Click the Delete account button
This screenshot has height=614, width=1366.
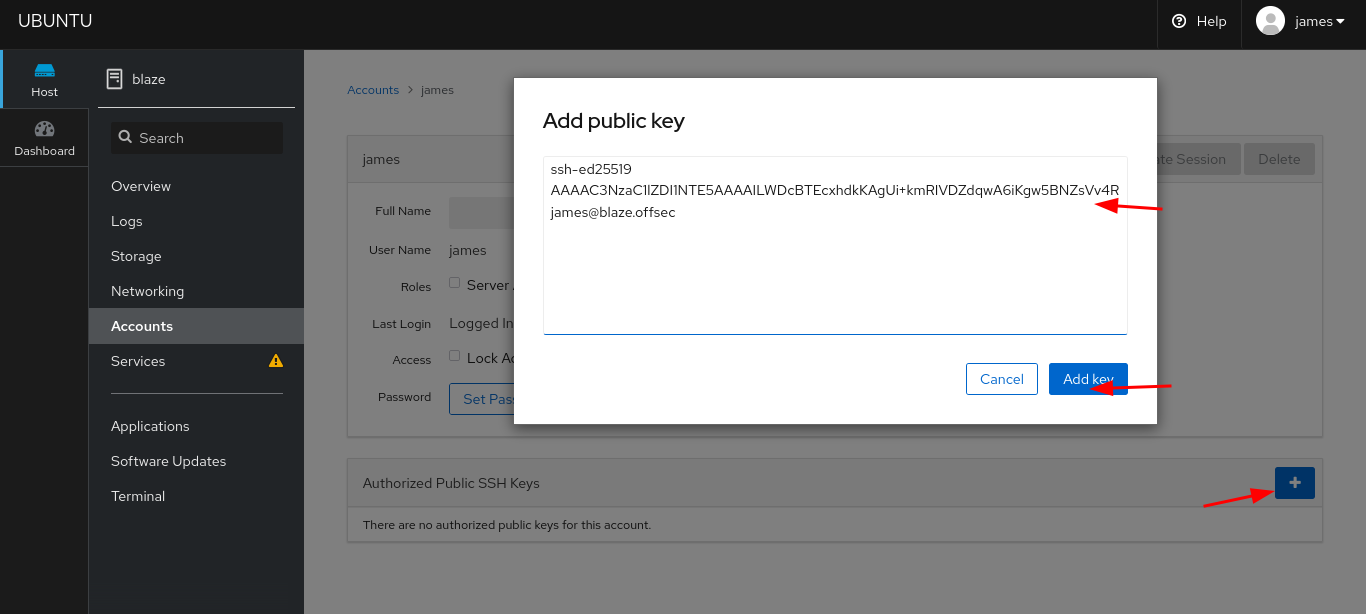point(1278,159)
